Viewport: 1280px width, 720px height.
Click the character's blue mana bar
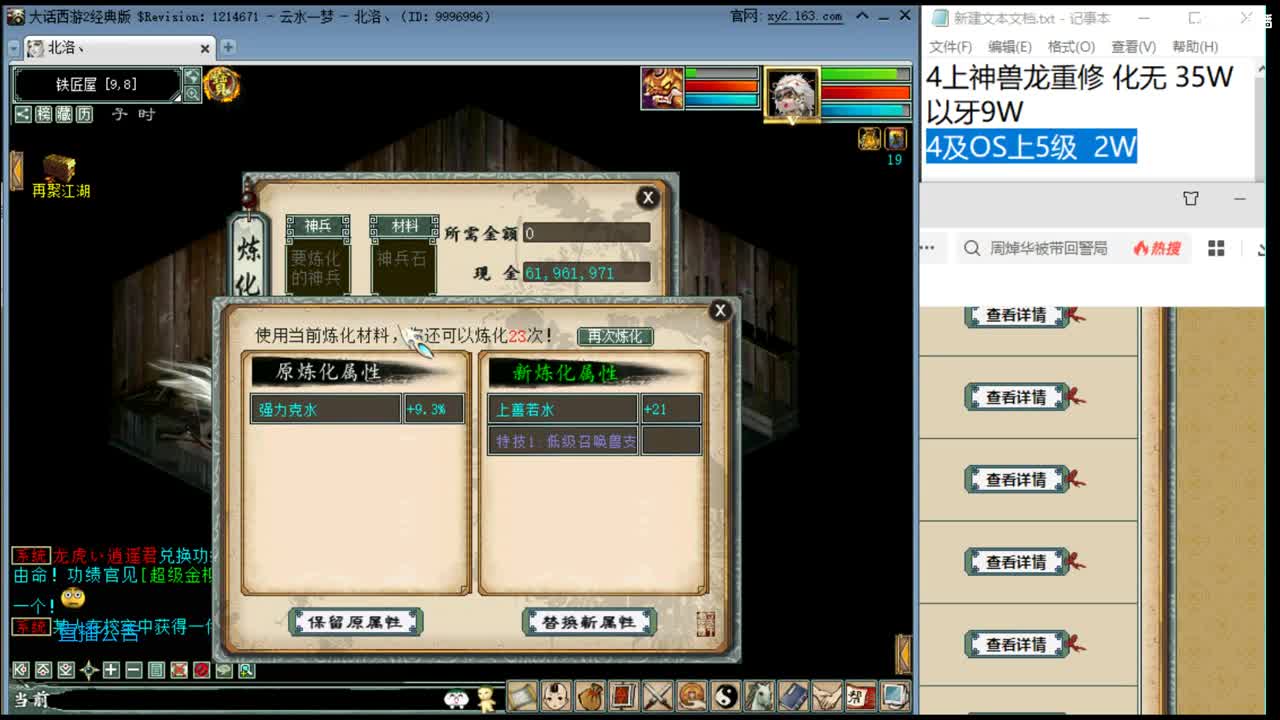click(866, 110)
